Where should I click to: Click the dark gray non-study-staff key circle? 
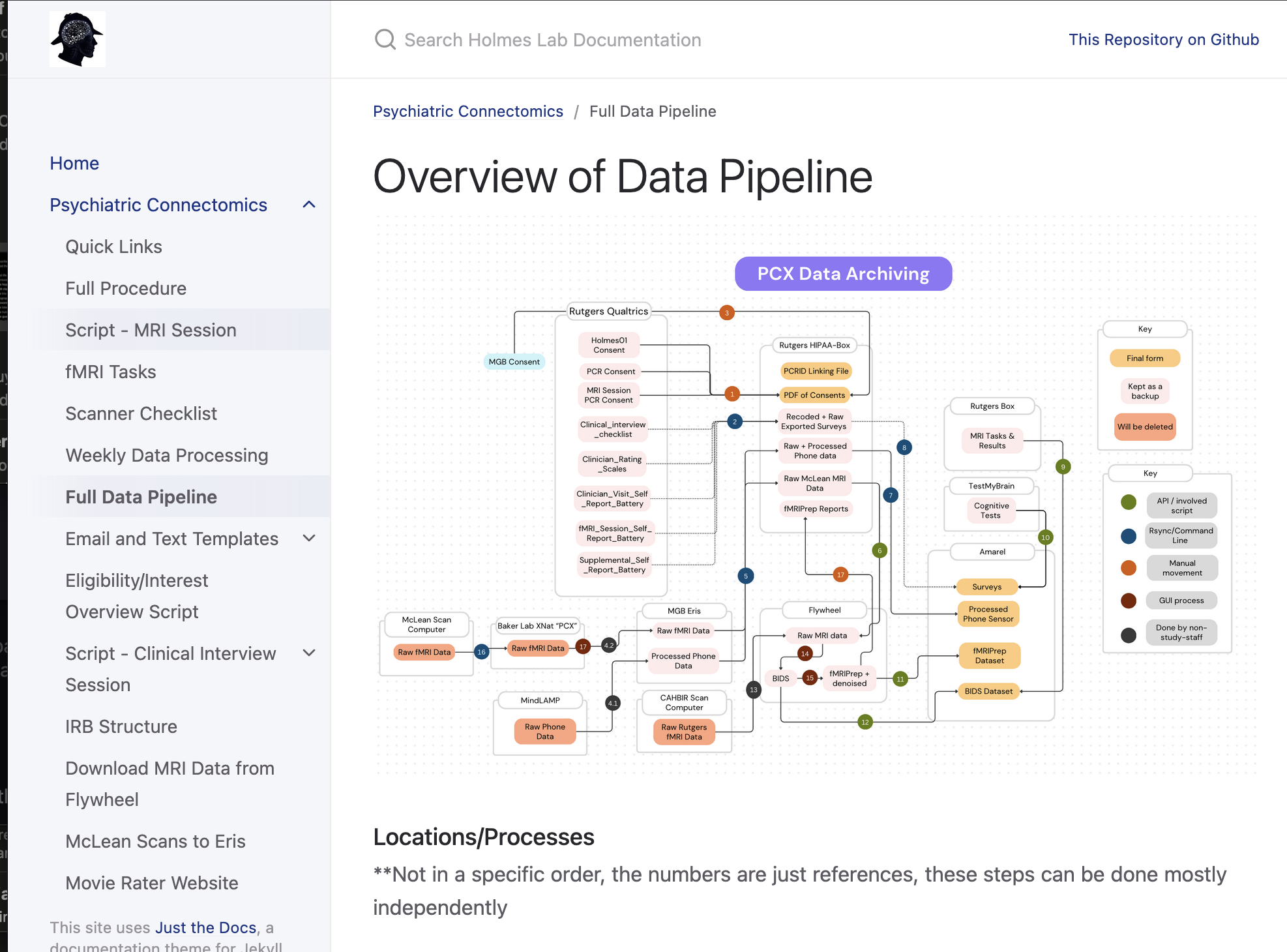coord(1129,634)
